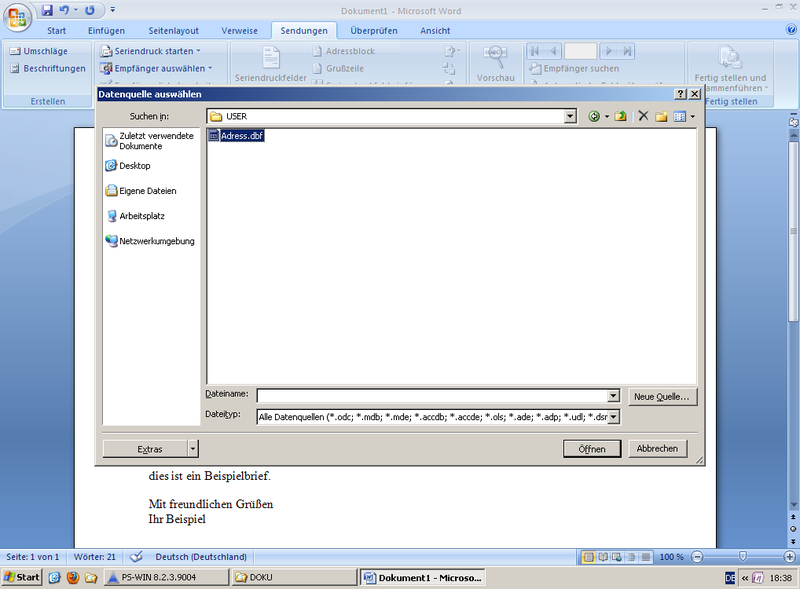Click the Deutsch (Deutschland) language status
Screen dimensions: 800x589
[201, 557]
